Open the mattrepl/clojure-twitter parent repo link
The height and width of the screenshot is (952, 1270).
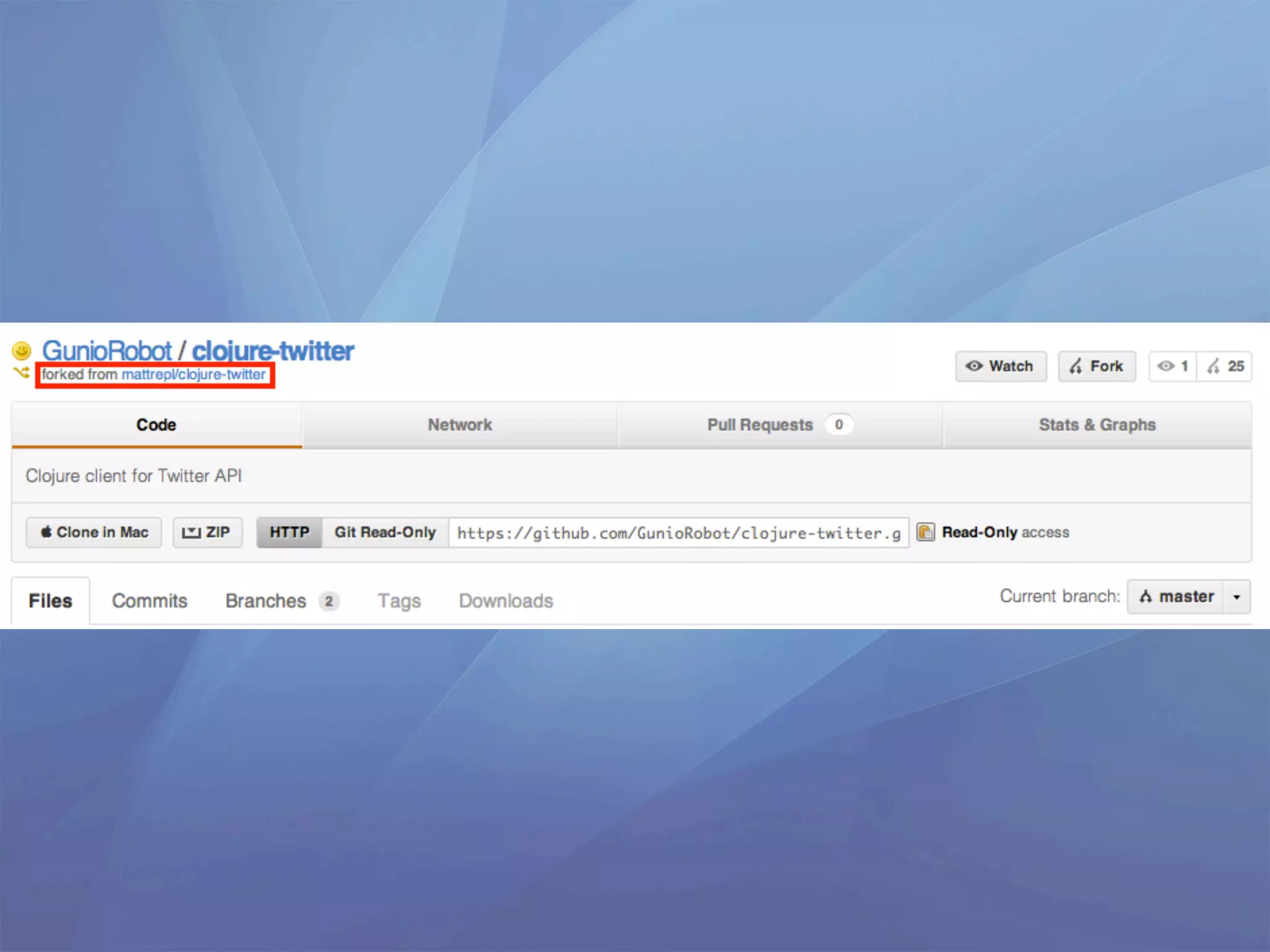point(193,374)
